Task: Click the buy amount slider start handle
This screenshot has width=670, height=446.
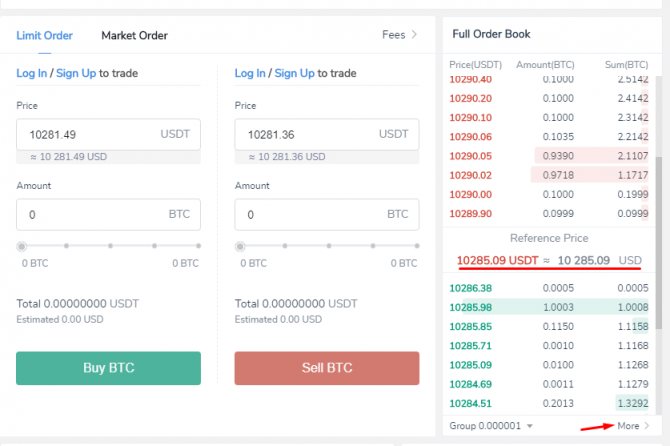Action: (x=22, y=246)
